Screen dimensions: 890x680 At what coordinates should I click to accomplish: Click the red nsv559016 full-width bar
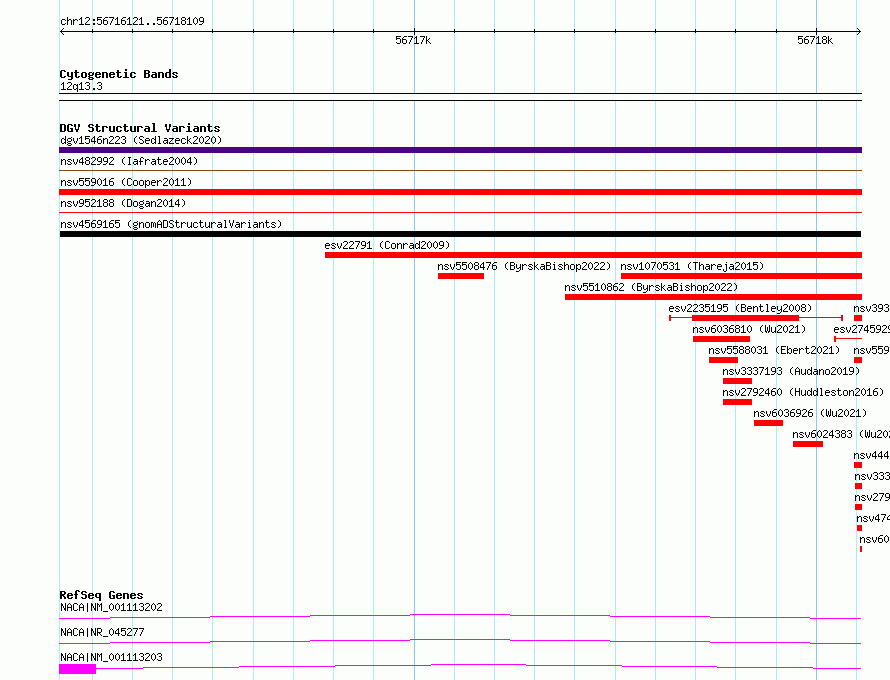point(460,192)
